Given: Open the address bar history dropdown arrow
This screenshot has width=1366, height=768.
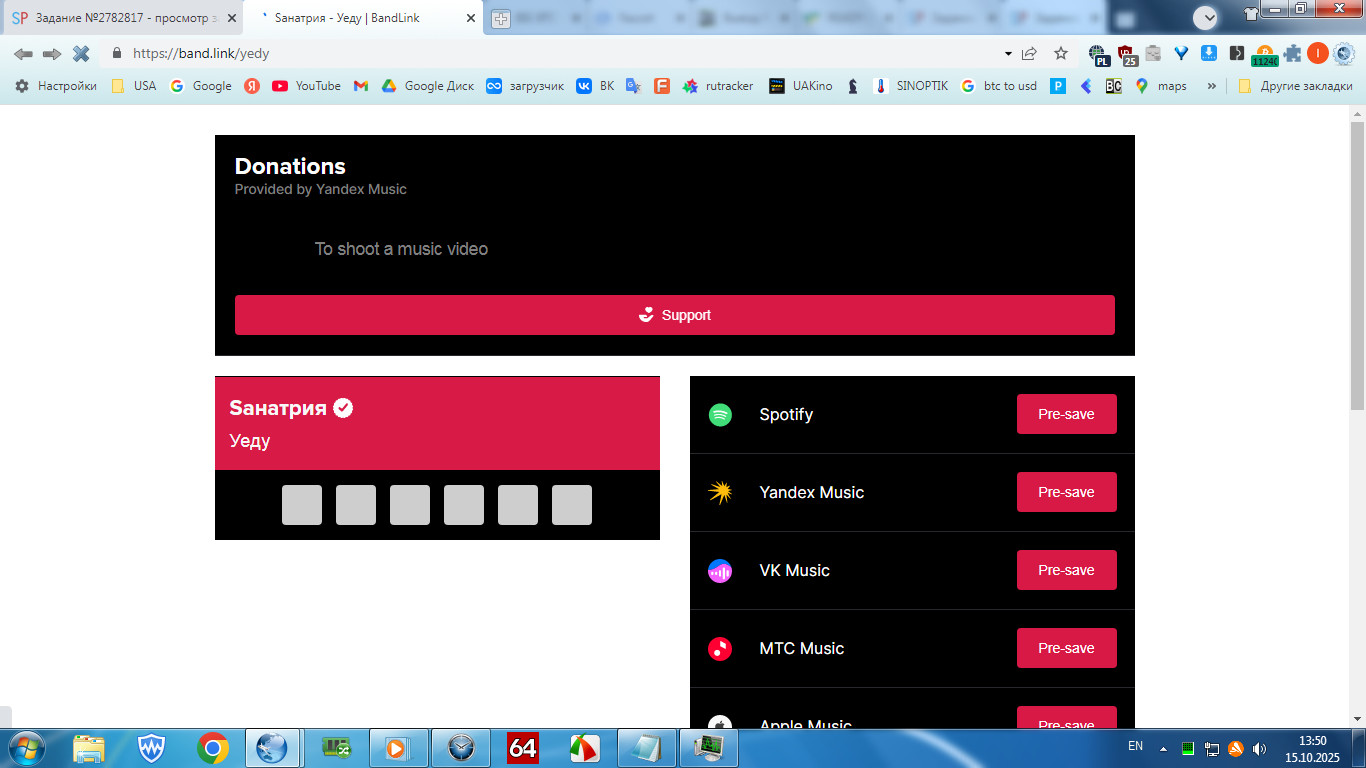Looking at the screenshot, I should pyautogui.click(x=1007, y=54).
